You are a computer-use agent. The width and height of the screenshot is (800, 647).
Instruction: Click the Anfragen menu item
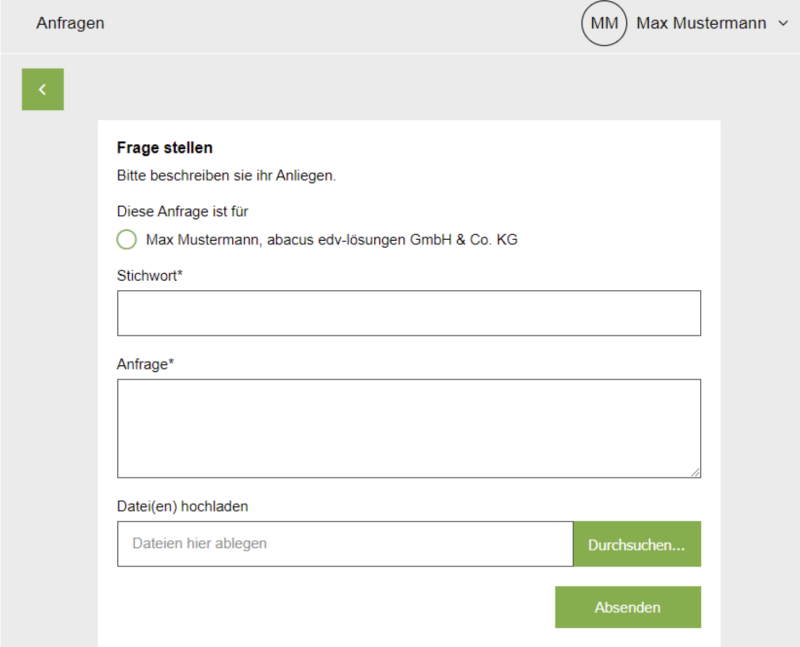tap(70, 23)
